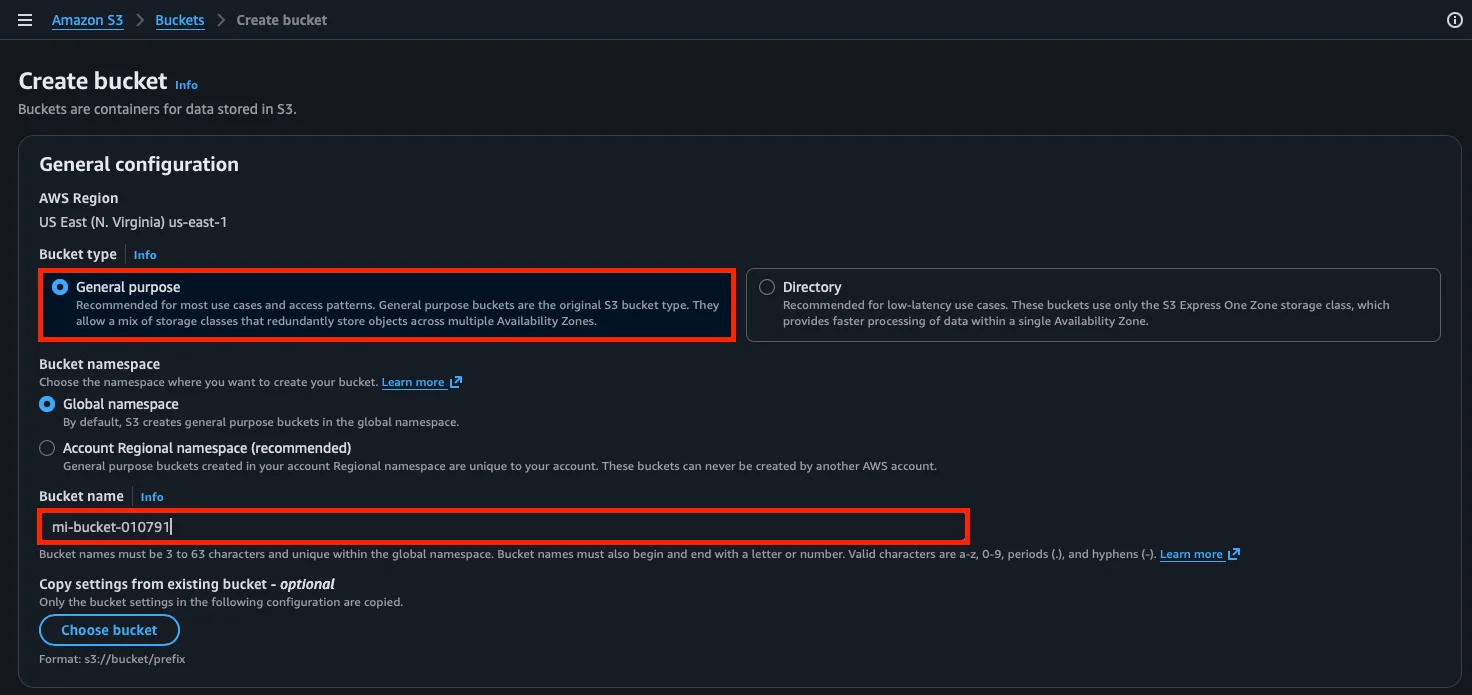The width and height of the screenshot is (1472, 695).
Task: Click 'Create bucket' breadcrumb text
Action: pyautogui.click(x=282, y=20)
